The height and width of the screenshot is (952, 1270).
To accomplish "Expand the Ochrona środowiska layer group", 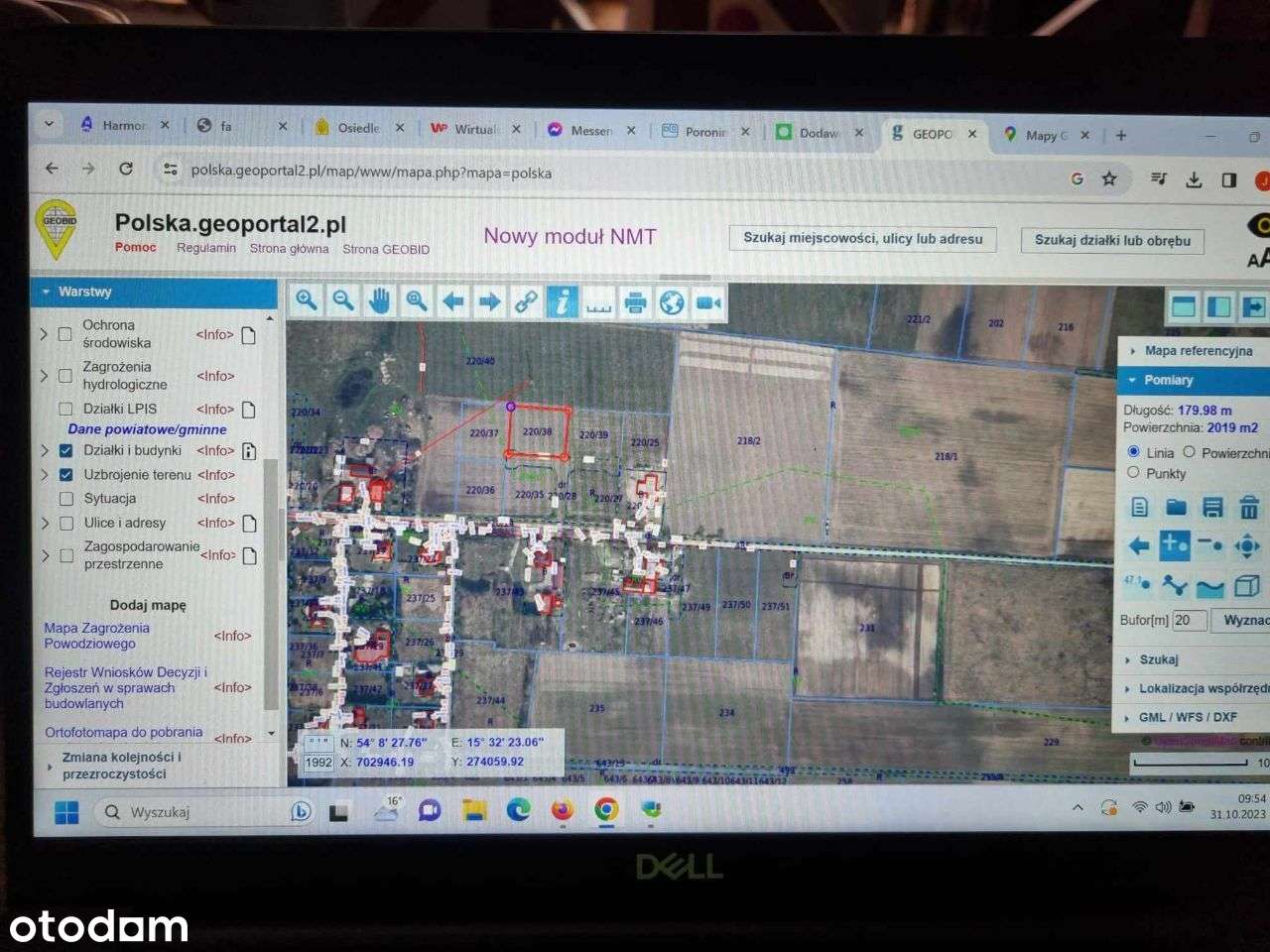I will [44, 334].
